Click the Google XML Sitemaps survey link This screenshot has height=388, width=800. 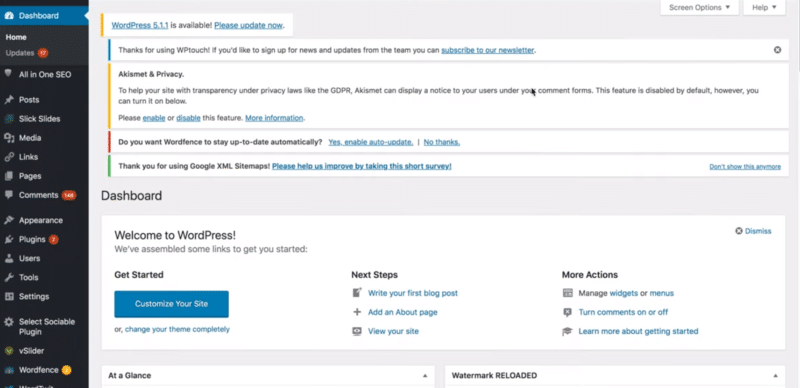point(362,166)
